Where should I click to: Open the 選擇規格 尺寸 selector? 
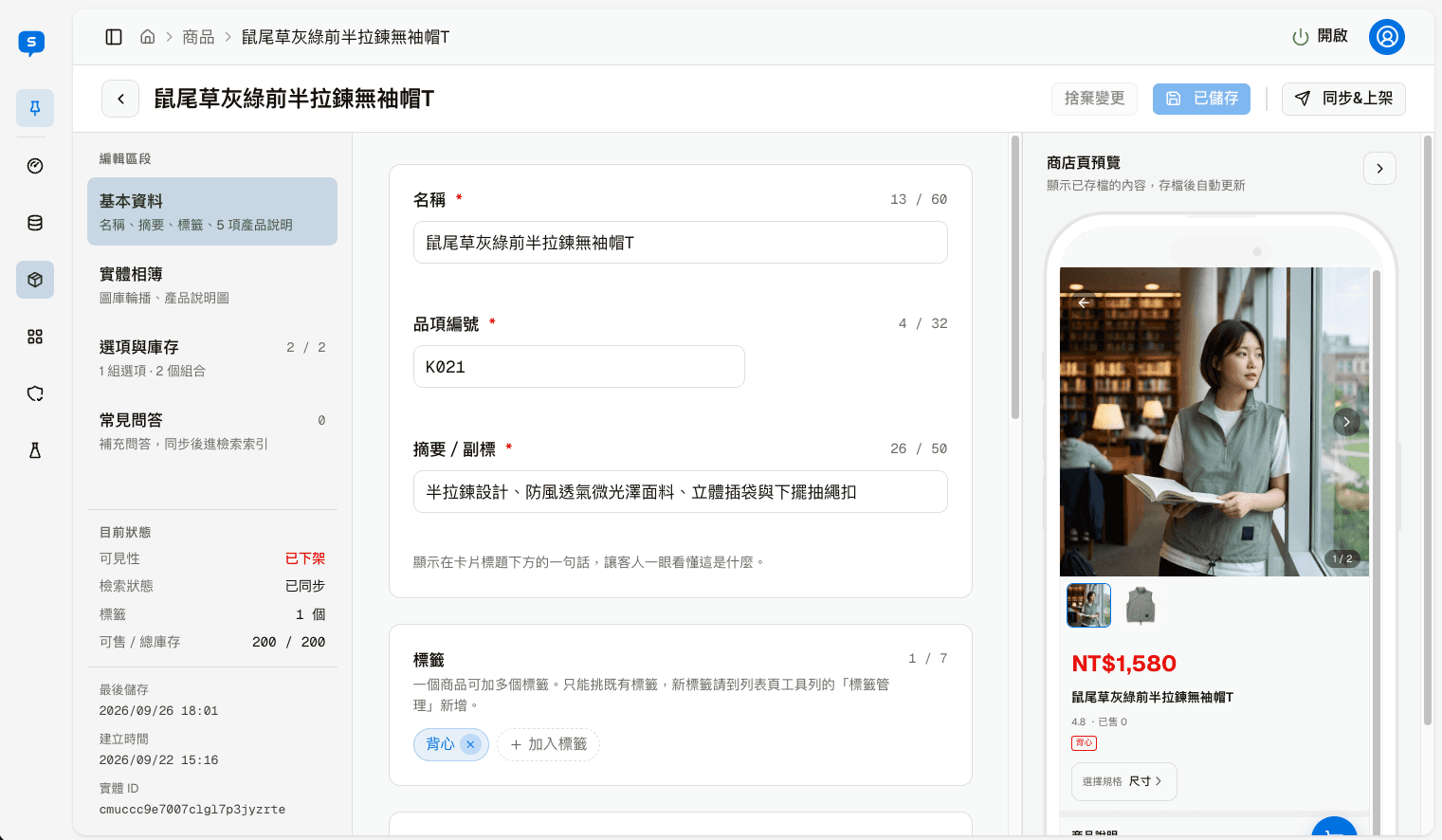point(1124,781)
